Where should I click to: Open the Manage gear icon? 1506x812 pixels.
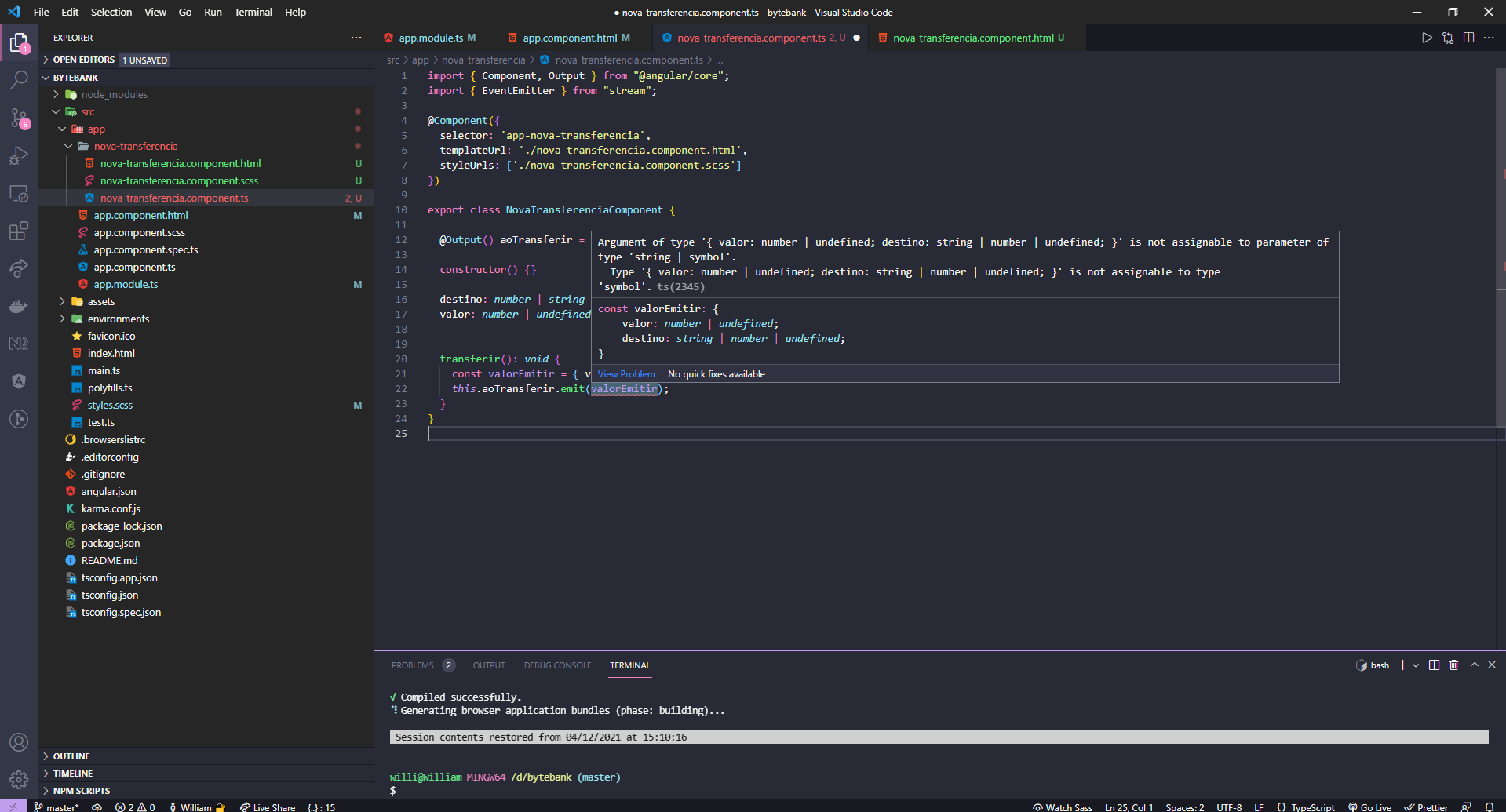click(x=19, y=780)
